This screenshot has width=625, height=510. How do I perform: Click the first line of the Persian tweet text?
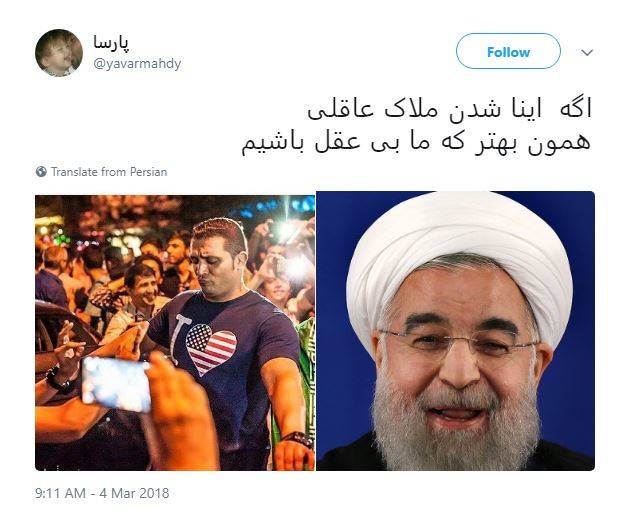tap(450, 110)
